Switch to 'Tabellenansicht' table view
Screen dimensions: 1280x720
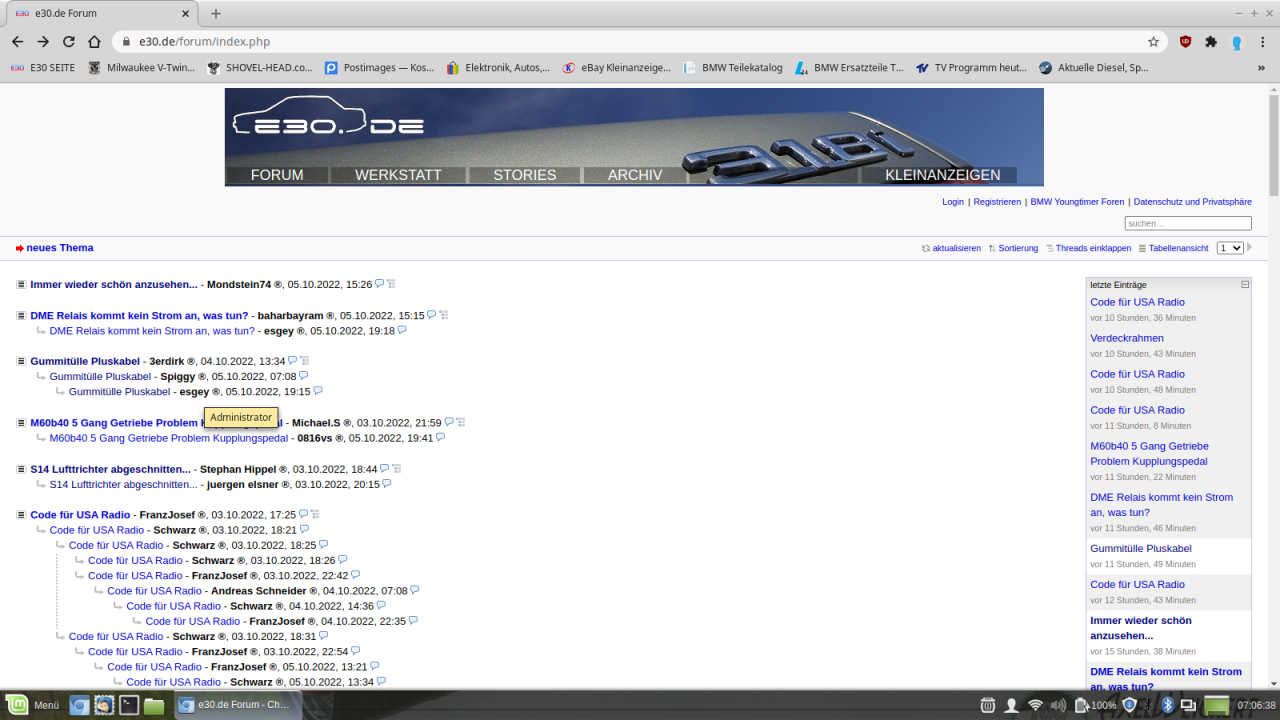point(1178,248)
